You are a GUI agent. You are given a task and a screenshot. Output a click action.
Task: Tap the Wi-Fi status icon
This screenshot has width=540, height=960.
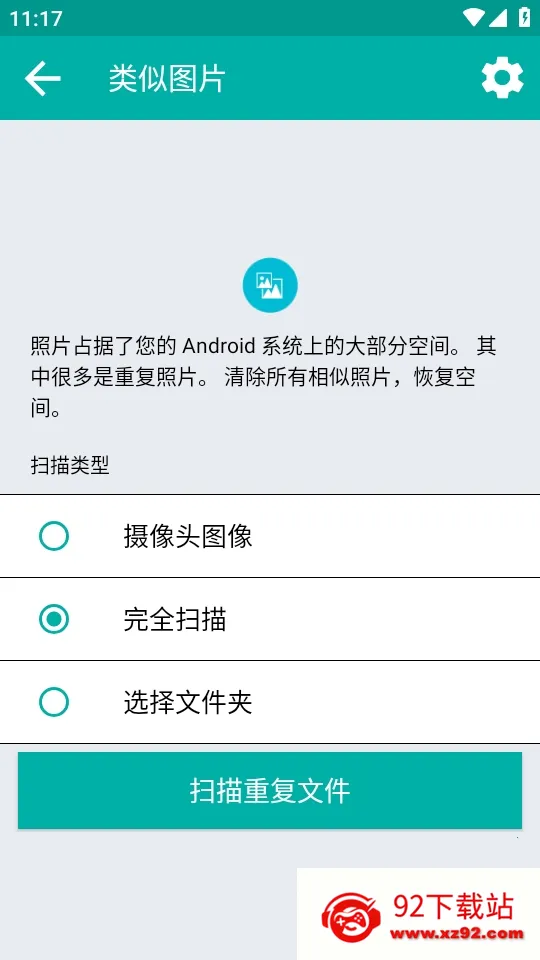coord(473,17)
